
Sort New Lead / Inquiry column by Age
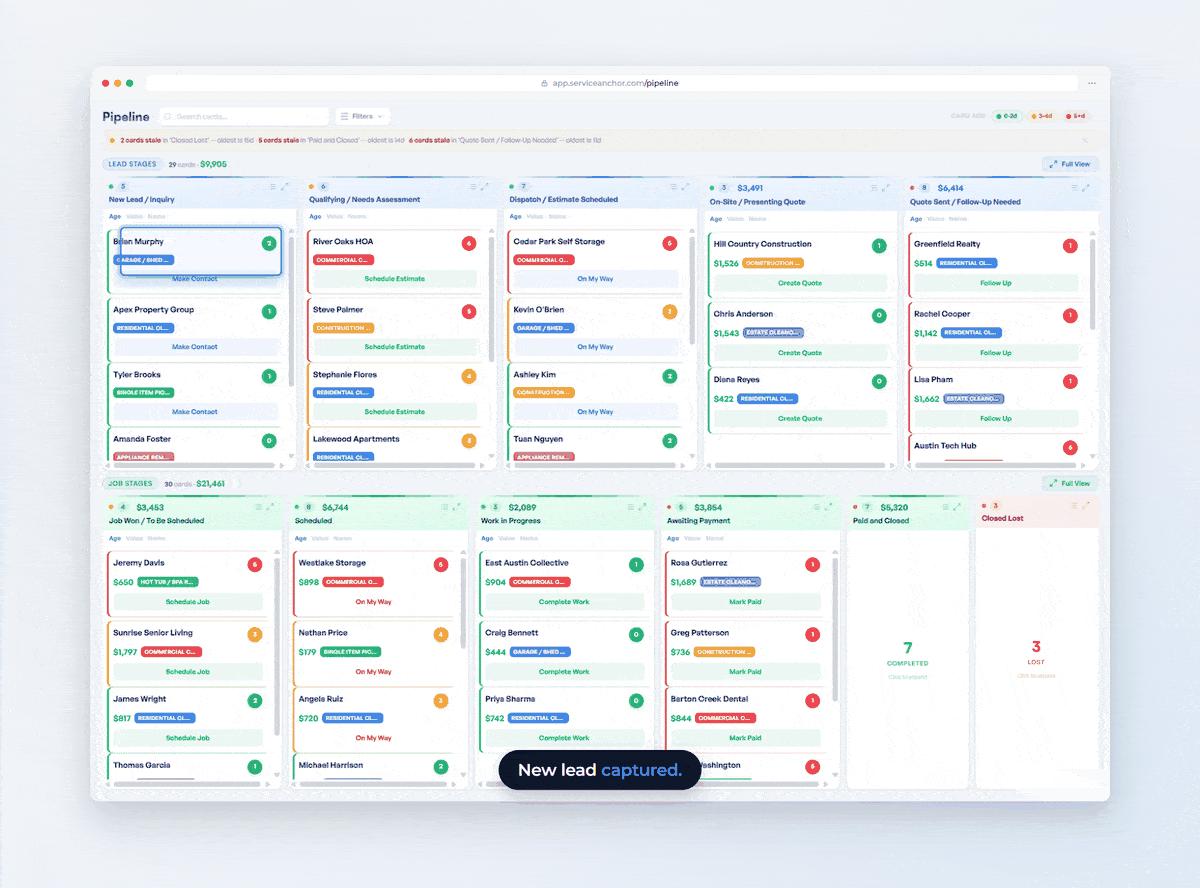[x=115, y=216]
